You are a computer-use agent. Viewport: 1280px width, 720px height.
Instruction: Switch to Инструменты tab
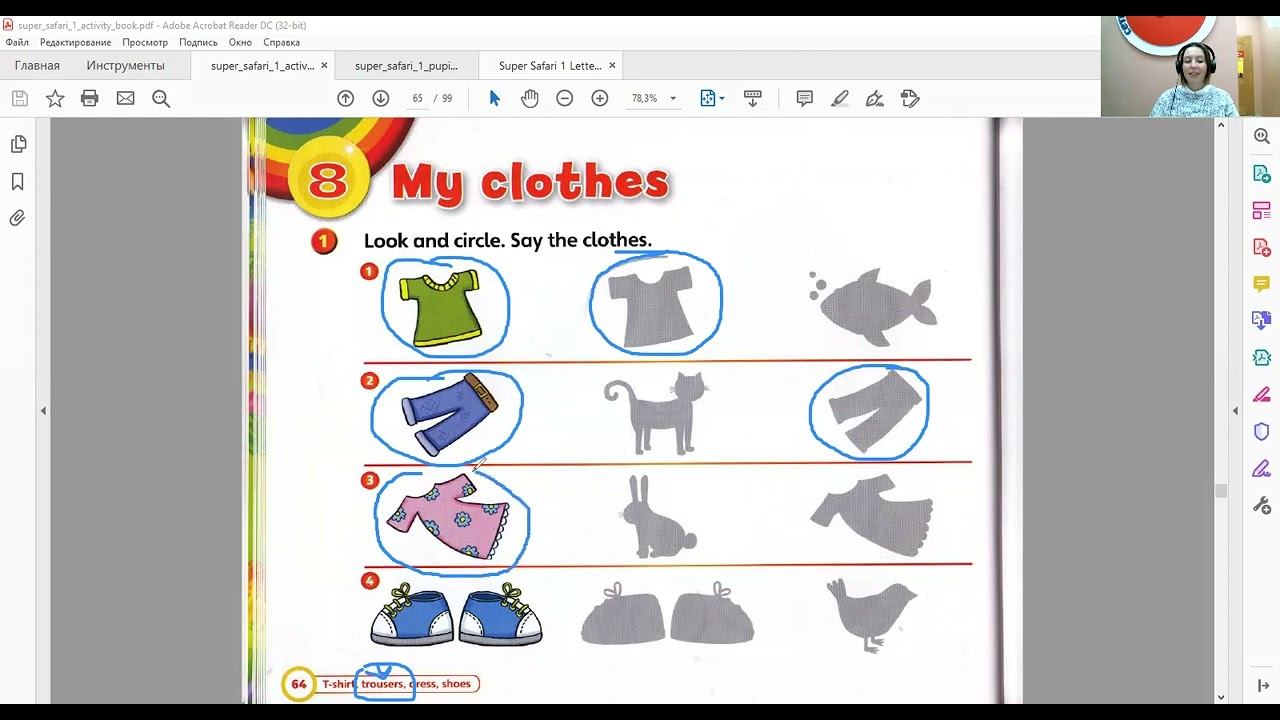coord(125,65)
